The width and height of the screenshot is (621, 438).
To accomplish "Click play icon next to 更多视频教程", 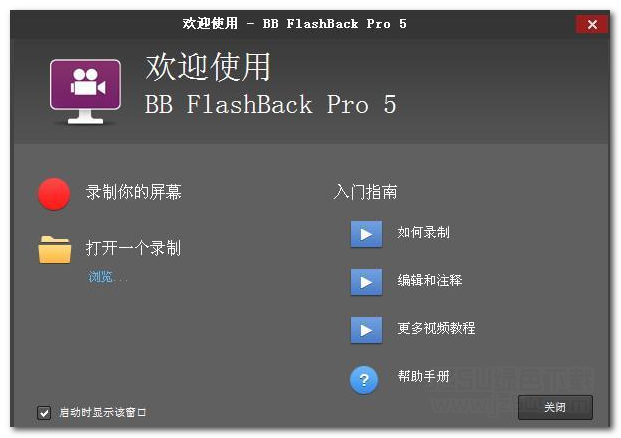I will point(366,330).
